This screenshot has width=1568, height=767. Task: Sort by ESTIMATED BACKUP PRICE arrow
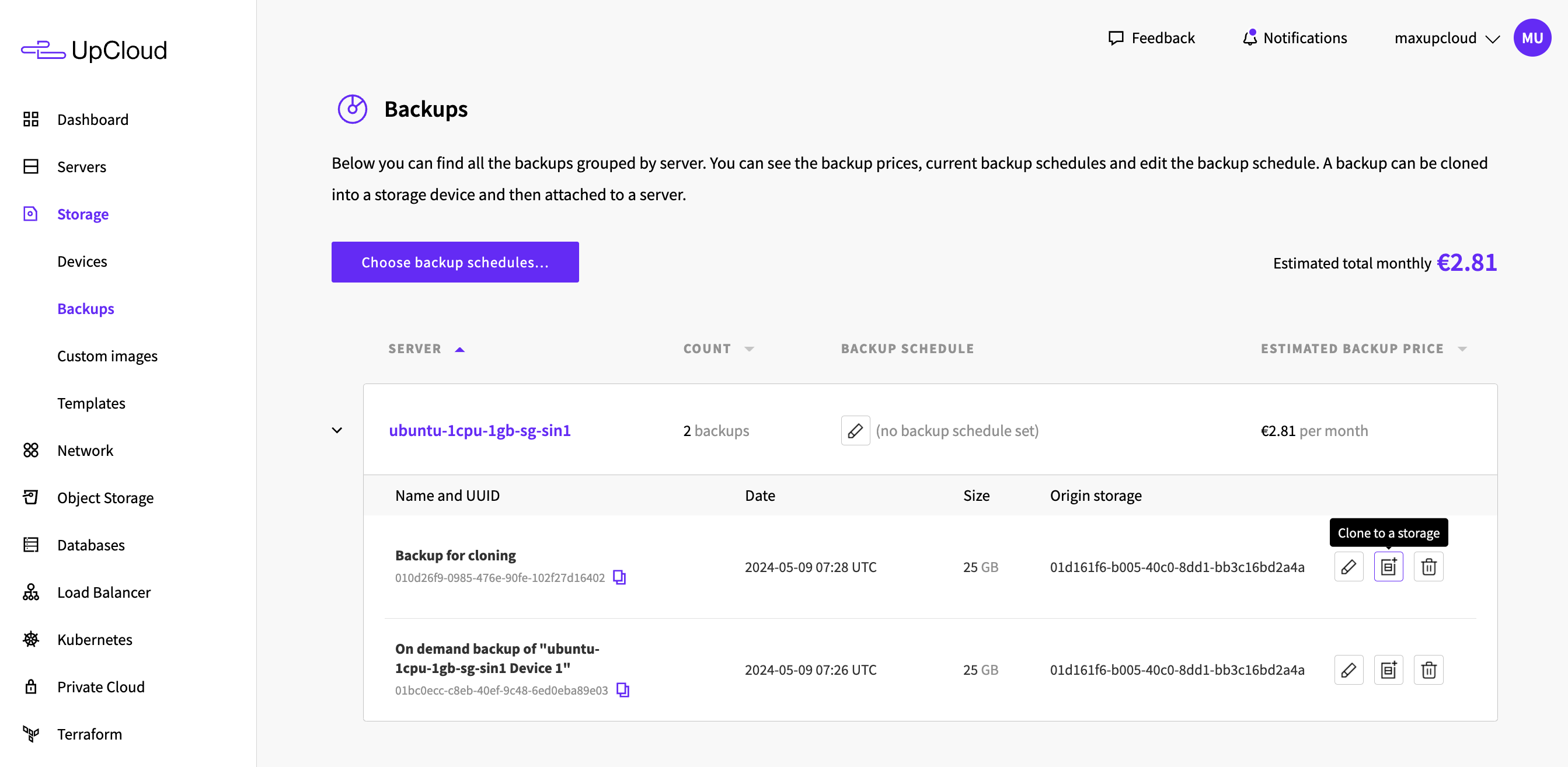click(1463, 350)
